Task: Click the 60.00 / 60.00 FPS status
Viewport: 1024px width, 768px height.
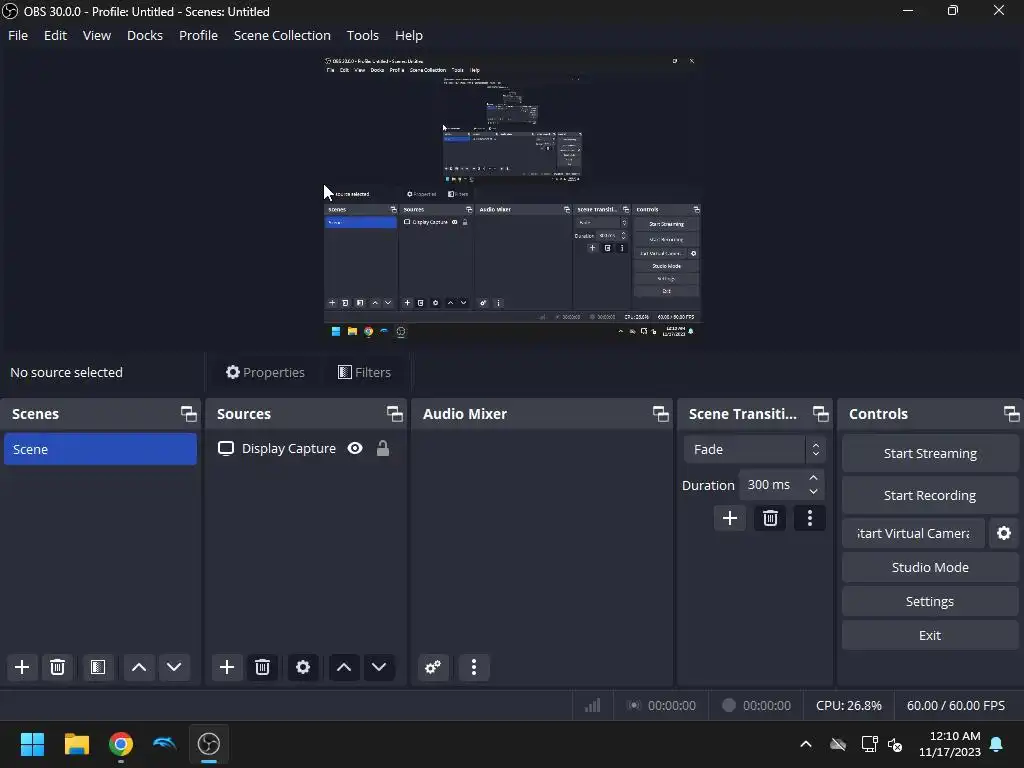Action: point(955,705)
